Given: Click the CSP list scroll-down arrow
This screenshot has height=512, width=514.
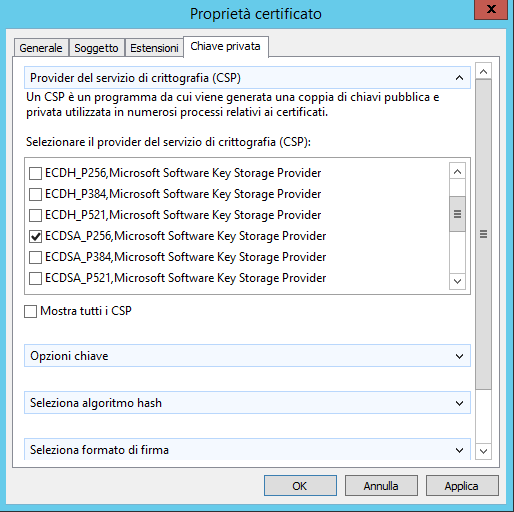Looking at the screenshot, I should click(457, 281).
